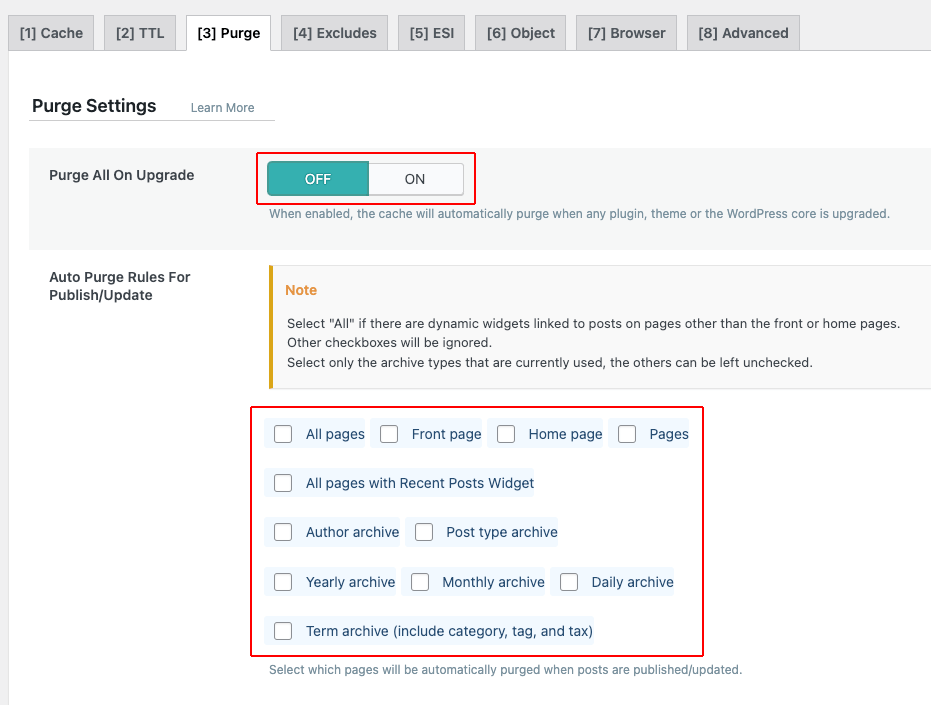This screenshot has width=931, height=705.
Task: Go to the [4] Excludes tab
Action: 334,33
